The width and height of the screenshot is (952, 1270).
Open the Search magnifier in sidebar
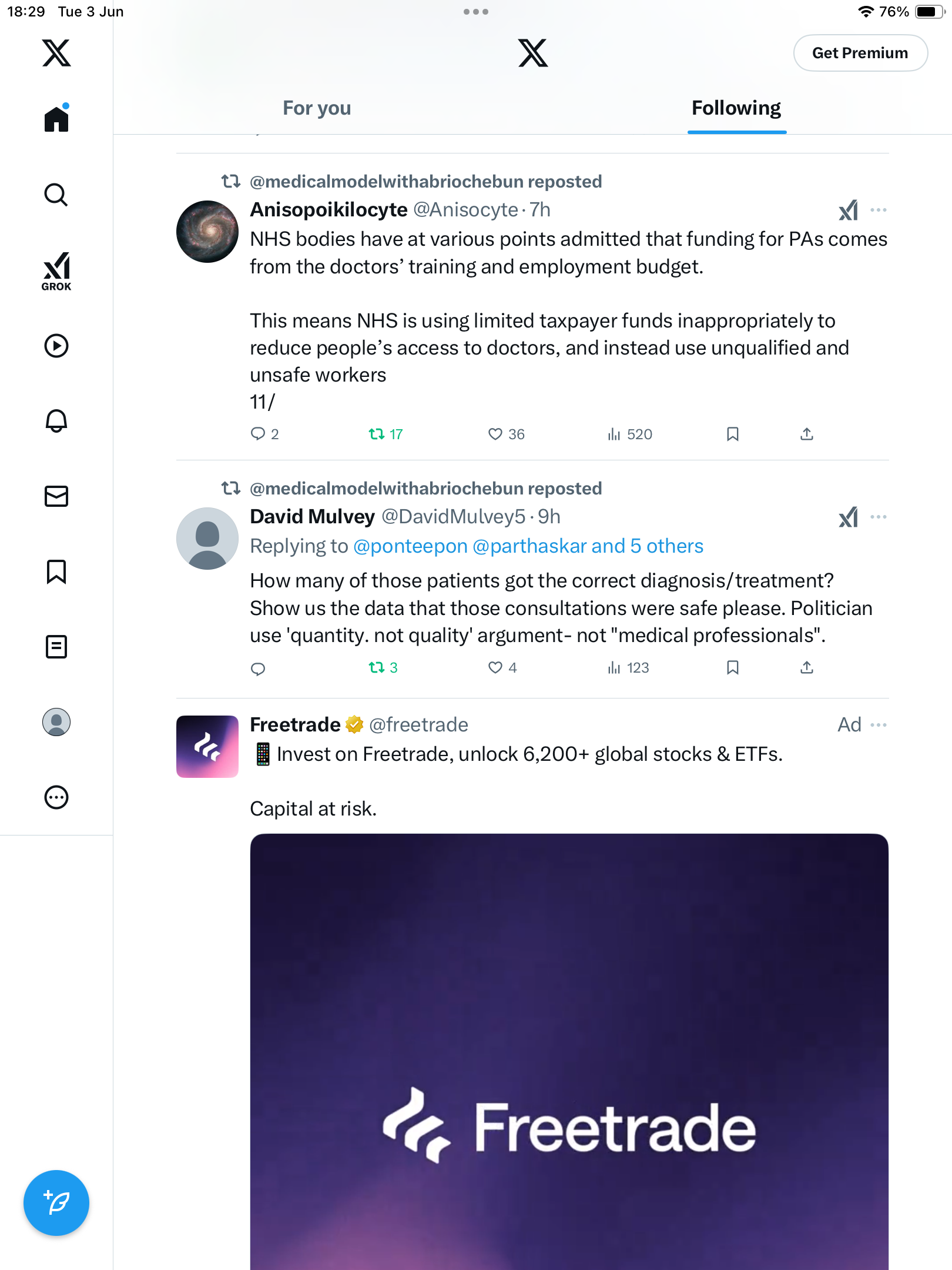coord(56,195)
